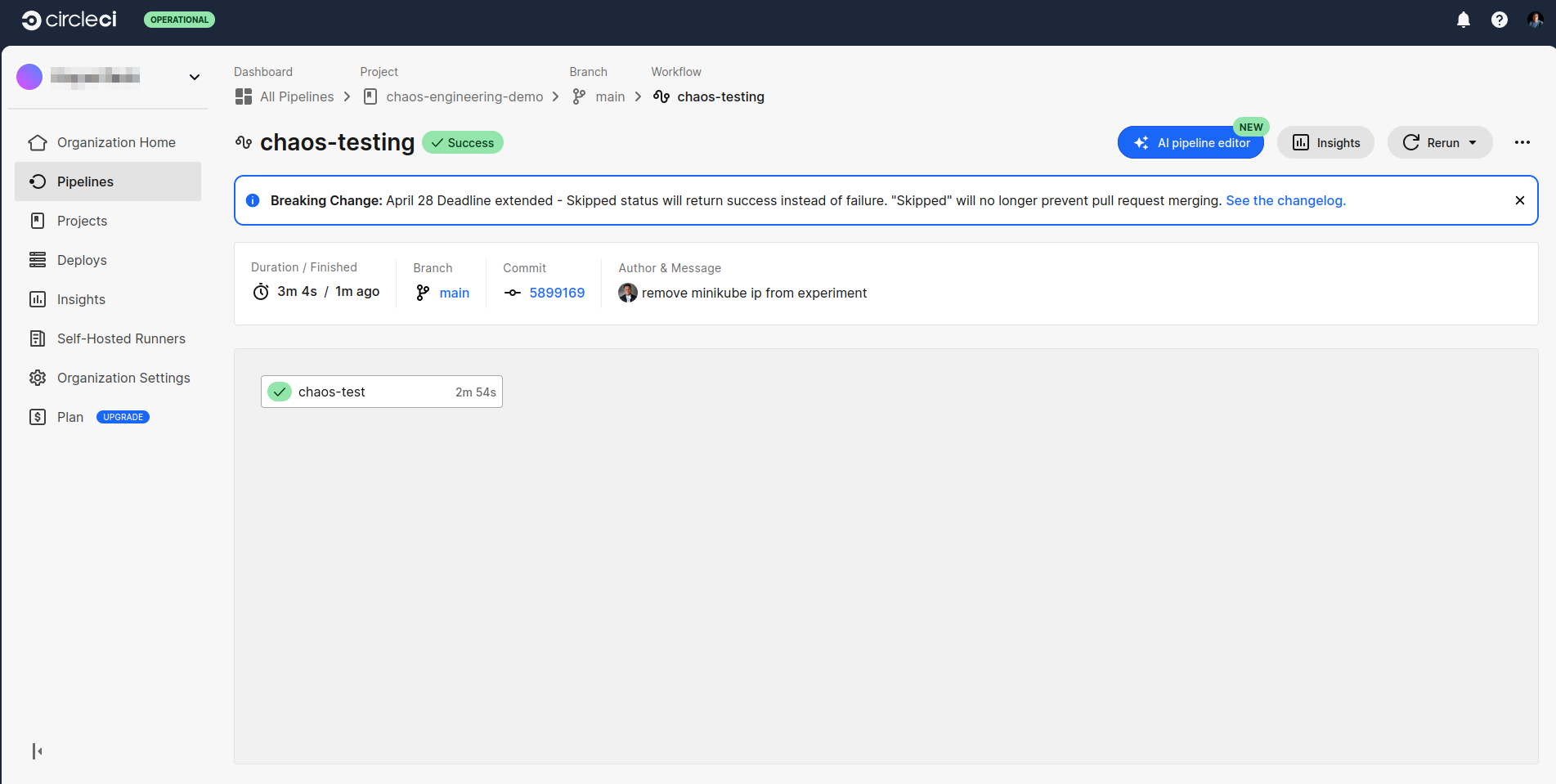Click the CircleCI logo in the top bar
The height and width of the screenshot is (784, 1556).
click(x=69, y=20)
